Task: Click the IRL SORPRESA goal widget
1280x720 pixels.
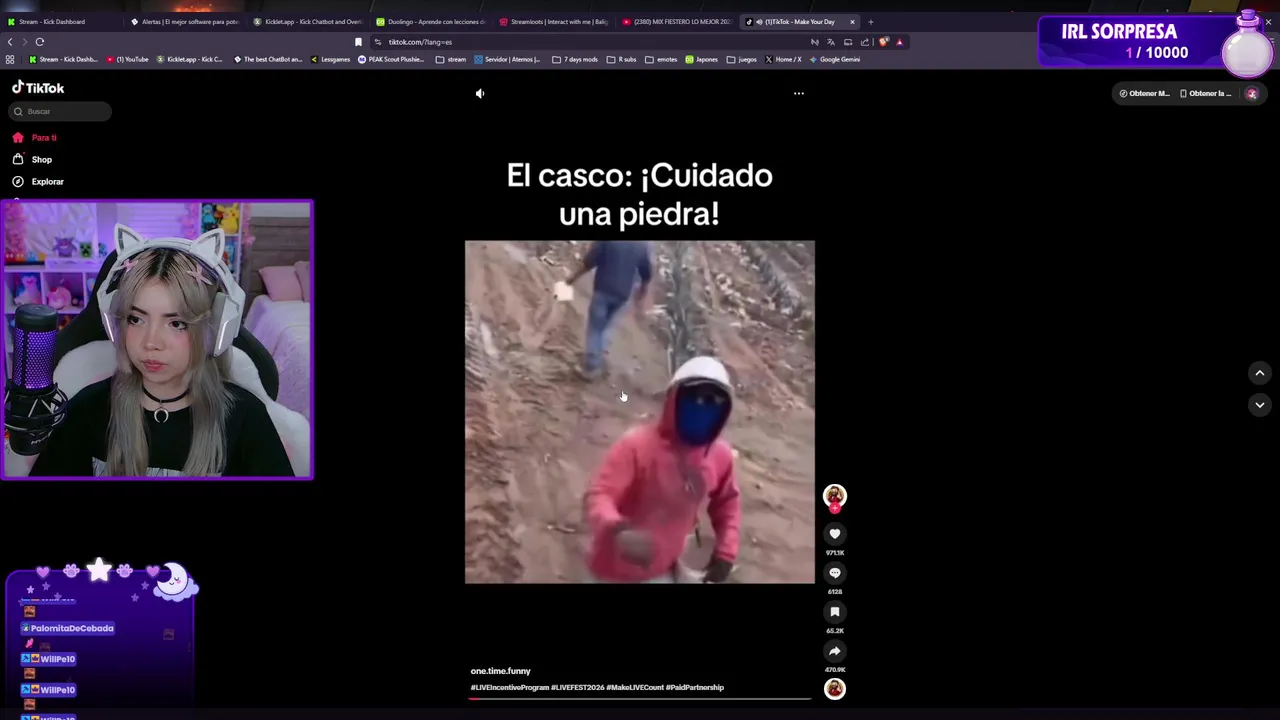Action: [x=1155, y=42]
